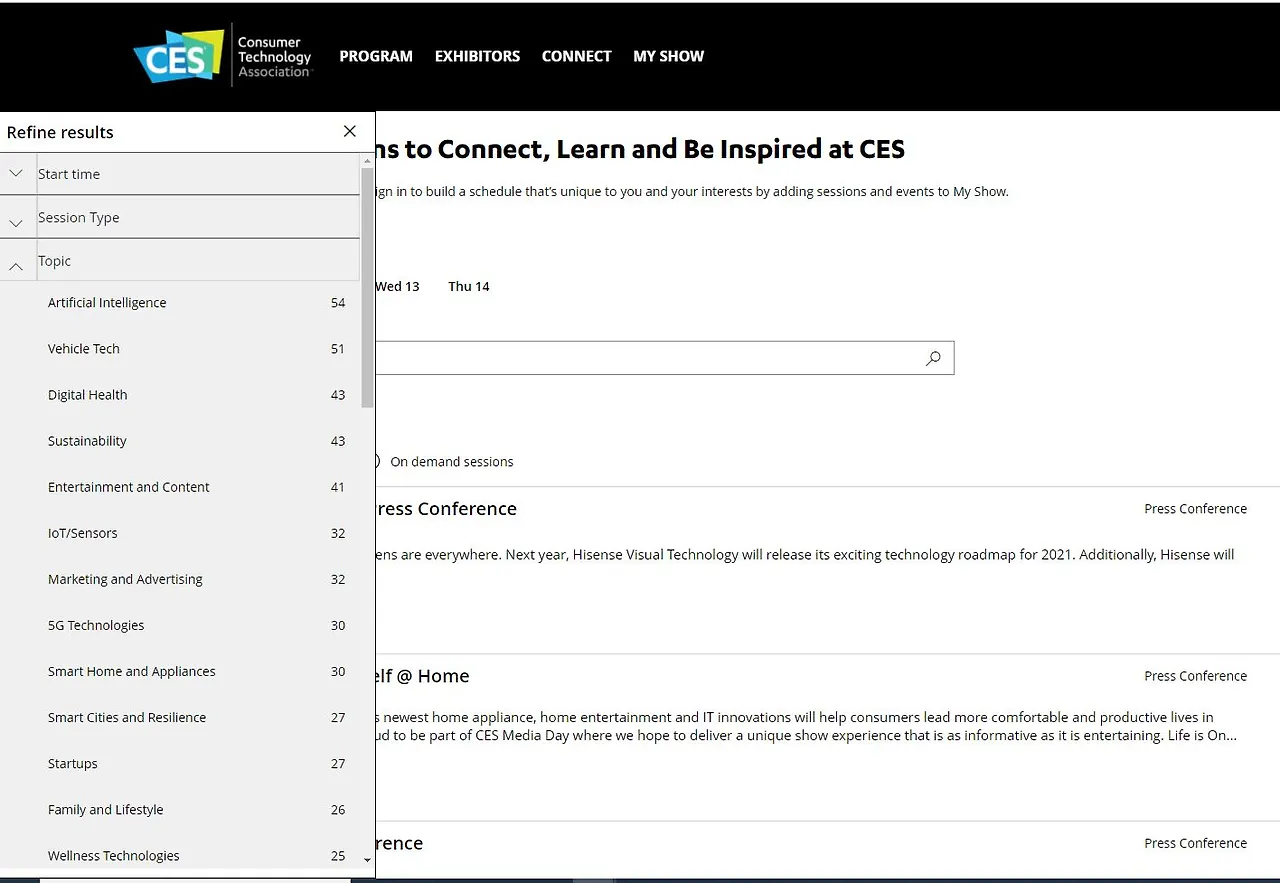Open the EXHIBITORS menu
The width and height of the screenshot is (1280, 883).
pyautogui.click(x=477, y=56)
